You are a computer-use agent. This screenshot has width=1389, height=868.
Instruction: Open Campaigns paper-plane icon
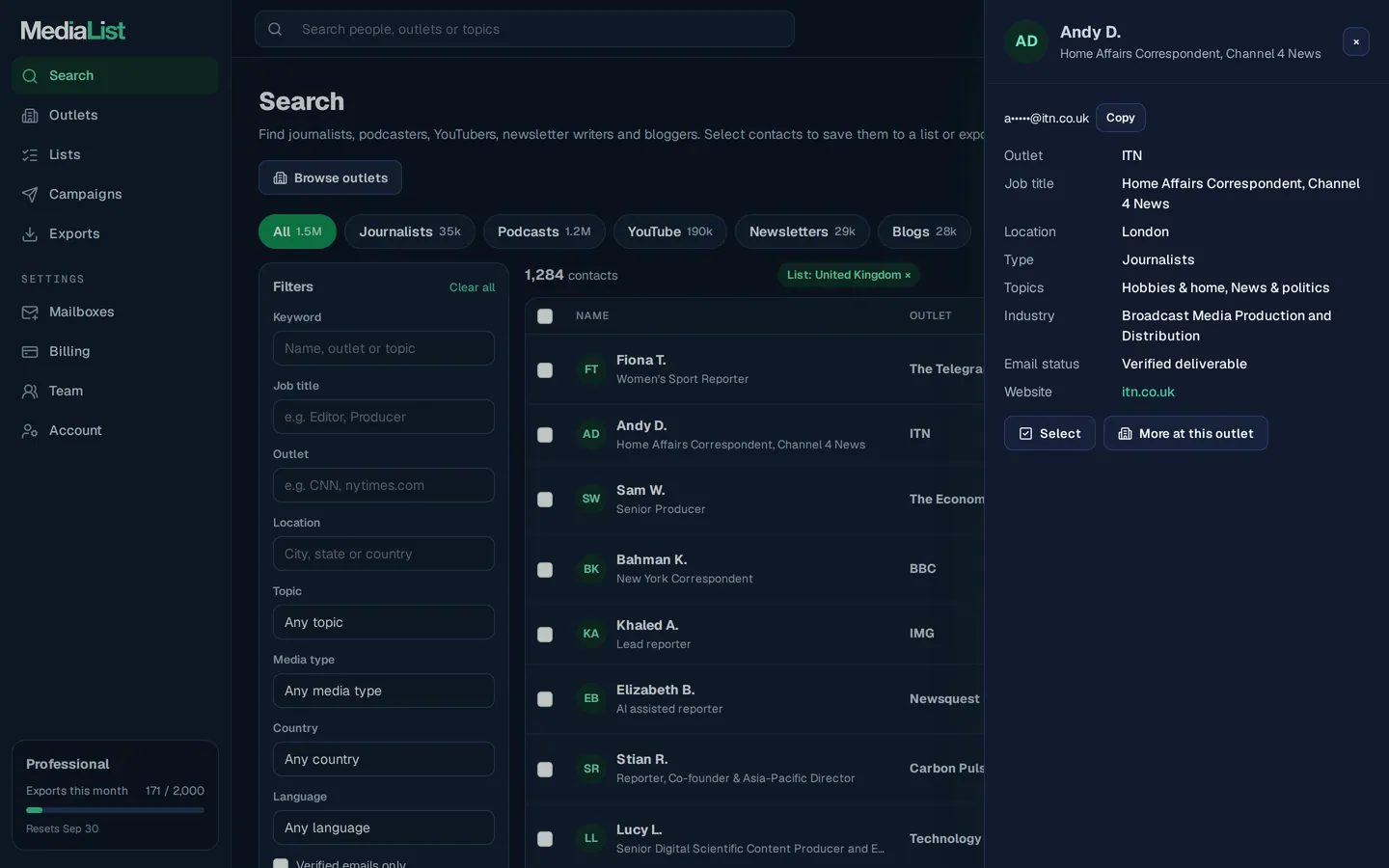30,195
